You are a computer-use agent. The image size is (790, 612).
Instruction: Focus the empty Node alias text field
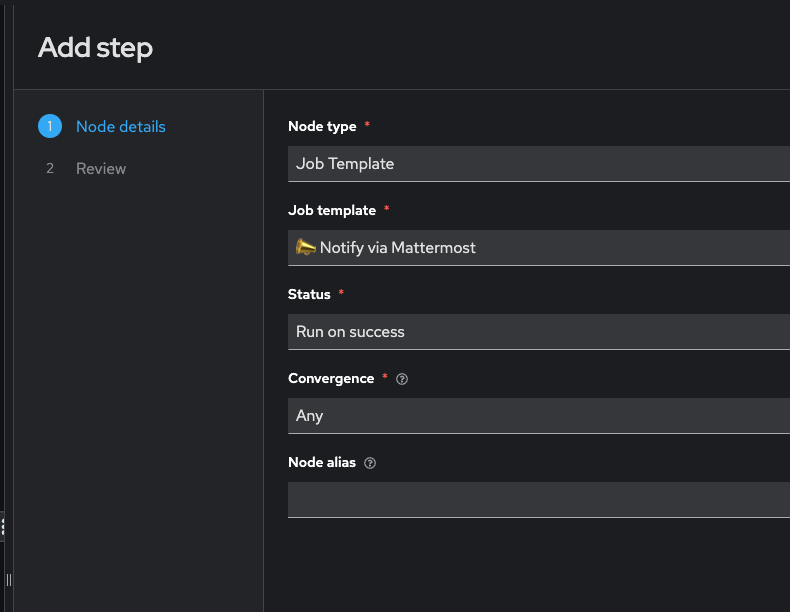pos(538,499)
